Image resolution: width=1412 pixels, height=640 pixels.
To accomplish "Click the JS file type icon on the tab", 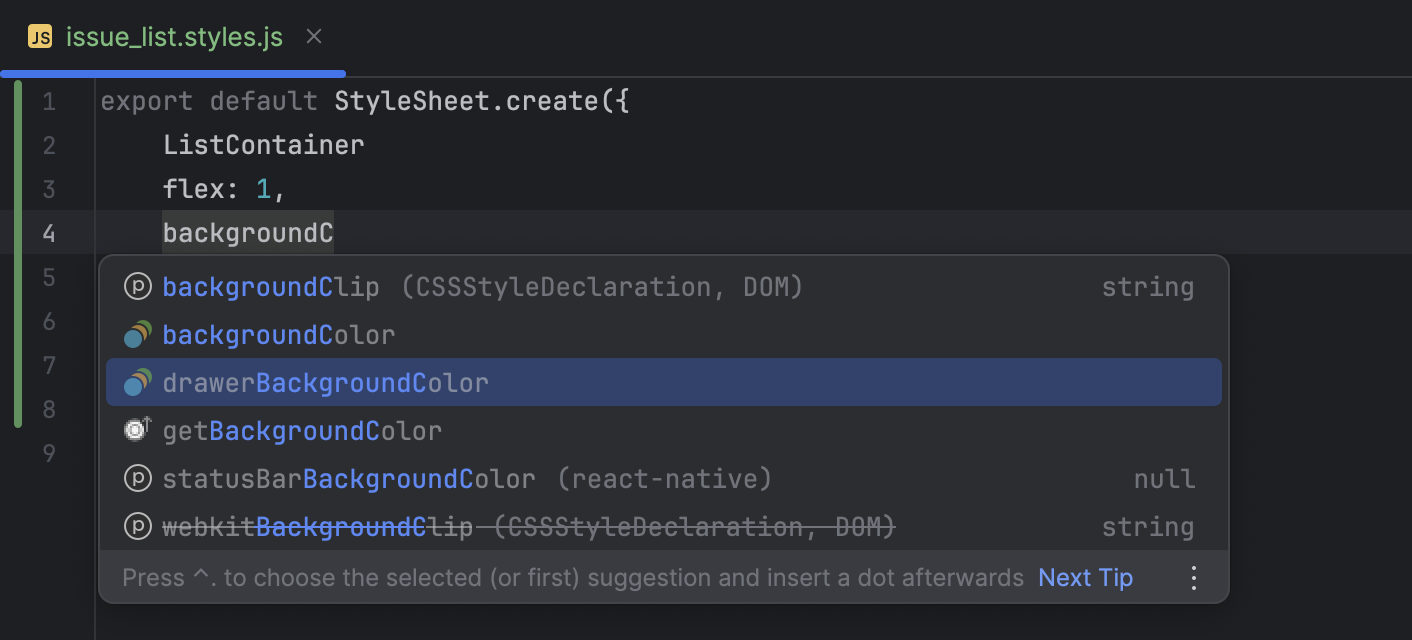I will [x=38, y=37].
